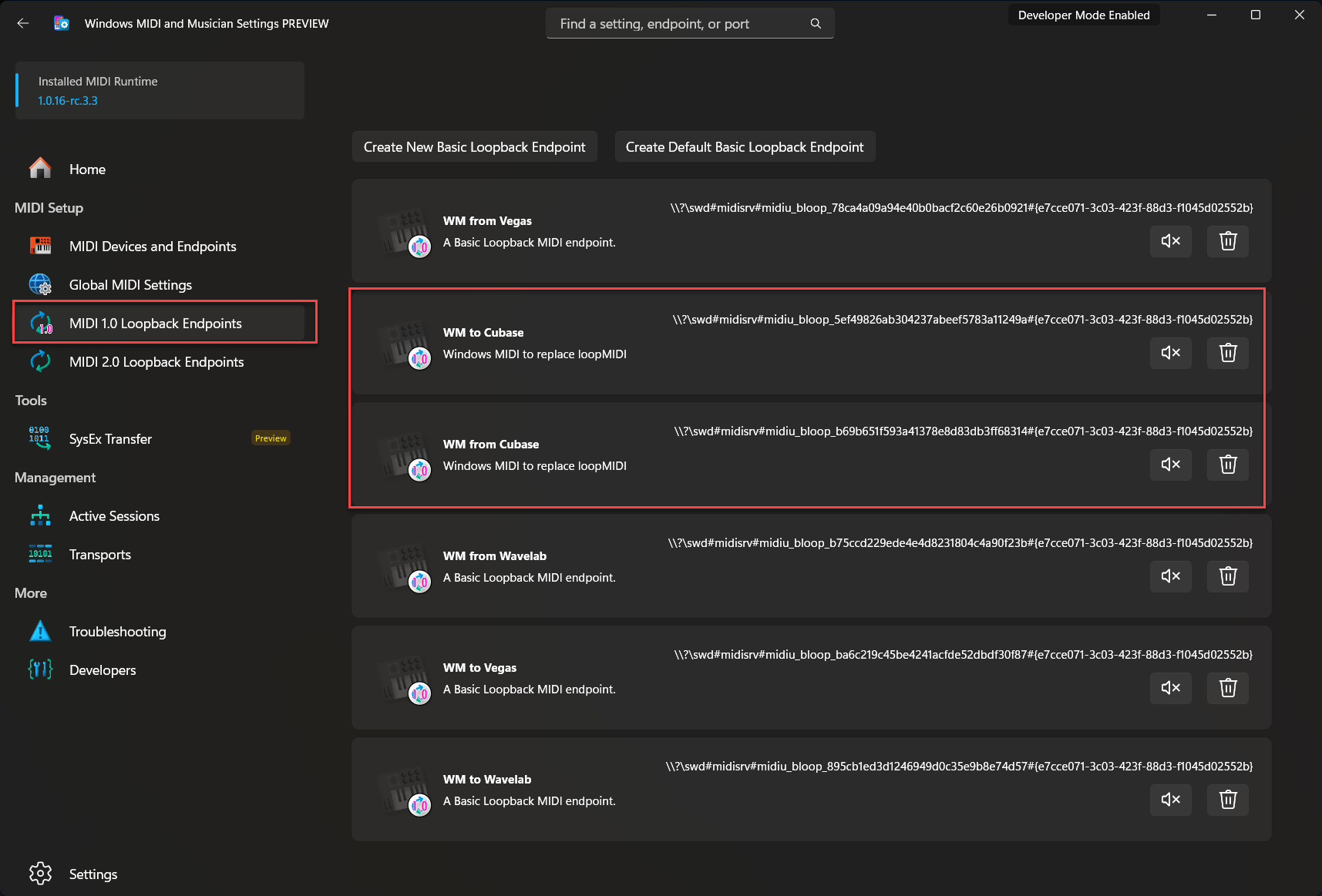Viewport: 1322px width, 896px height.
Task: Delete the WM from Cubase endpoint
Action: point(1228,465)
